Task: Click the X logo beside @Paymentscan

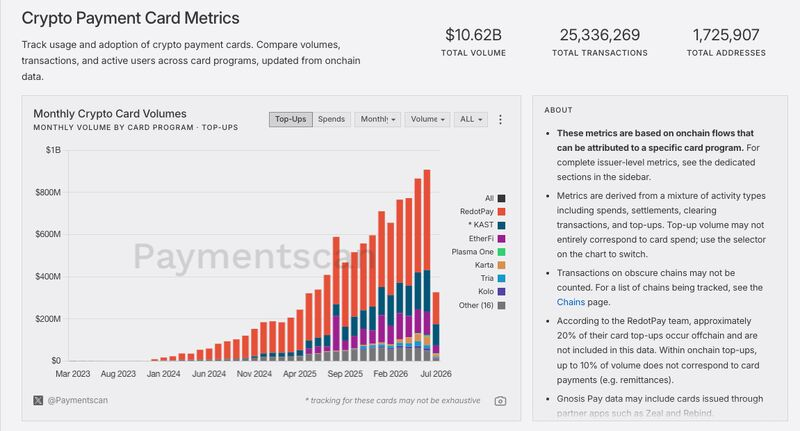Action: point(38,400)
